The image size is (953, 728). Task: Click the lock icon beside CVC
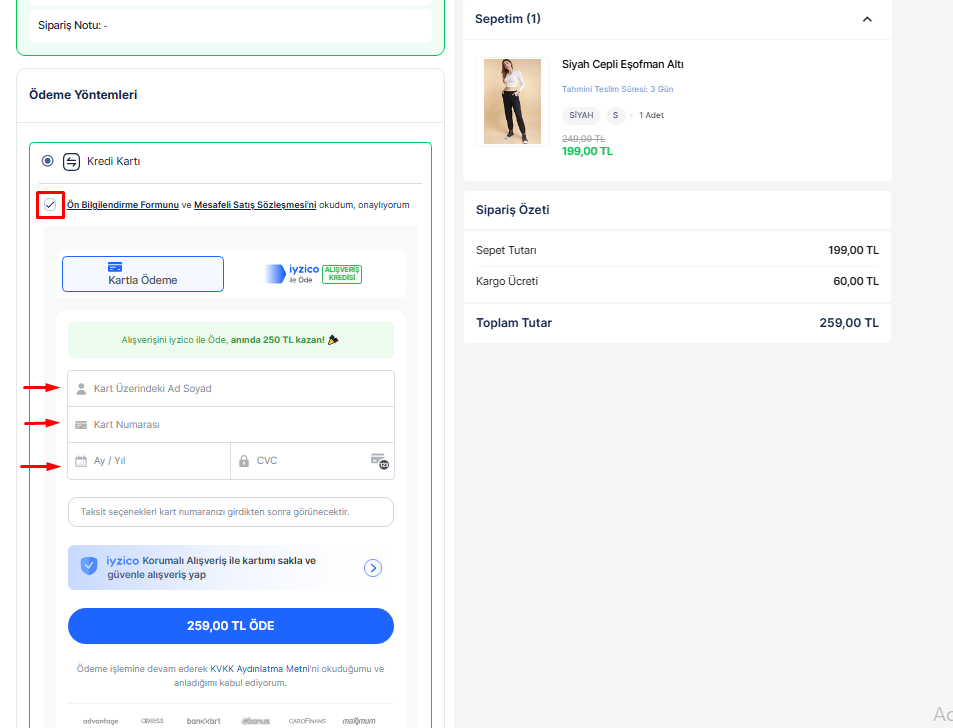click(x=244, y=461)
